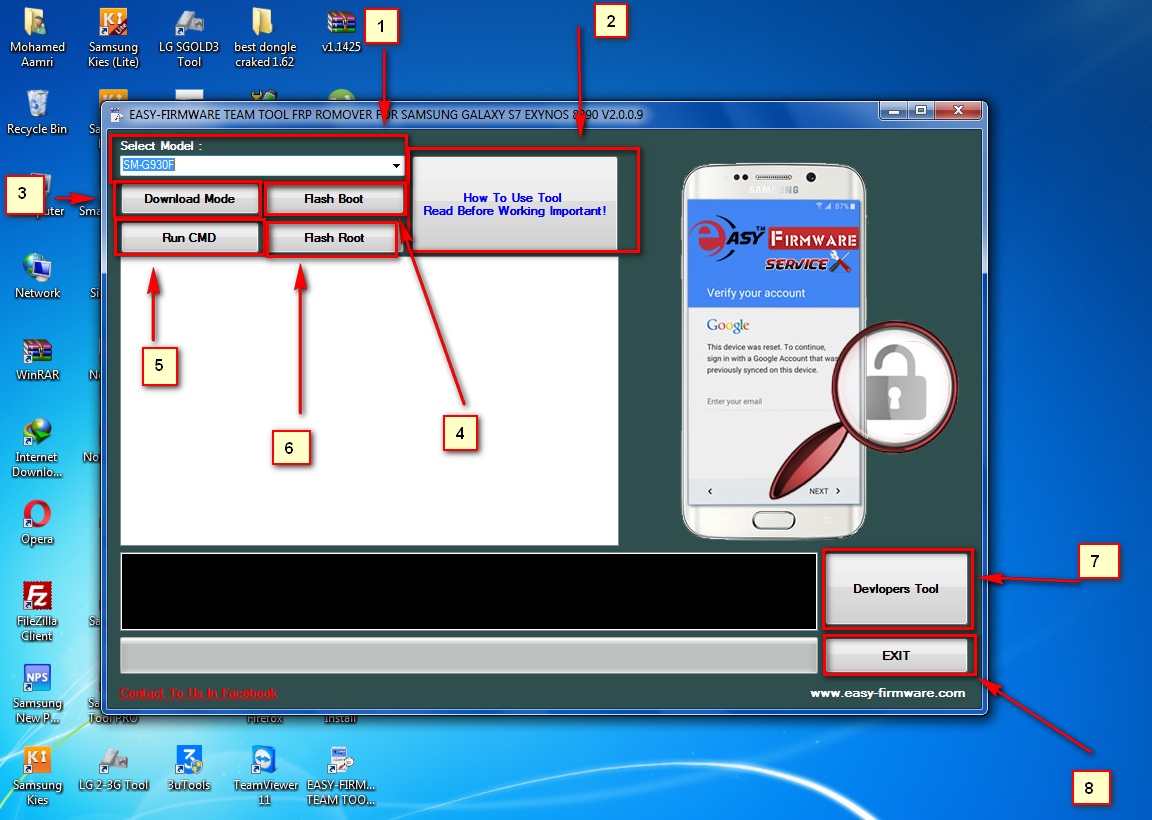The height and width of the screenshot is (820, 1152).
Task: Open Samsung New PC Studio shortcut
Action: click(37, 694)
